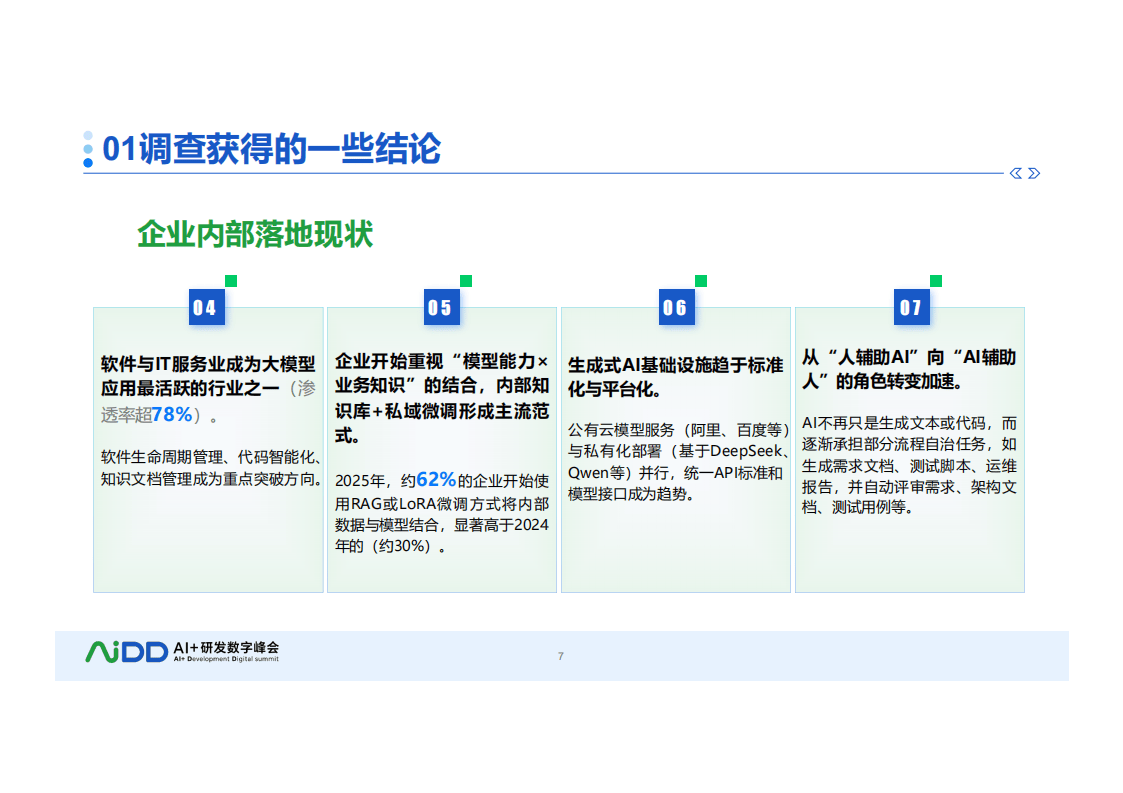The height and width of the screenshot is (793, 1123).
Task: Click the highlighted 78% figure
Action: pyautogui.click(x=171, y=414)
